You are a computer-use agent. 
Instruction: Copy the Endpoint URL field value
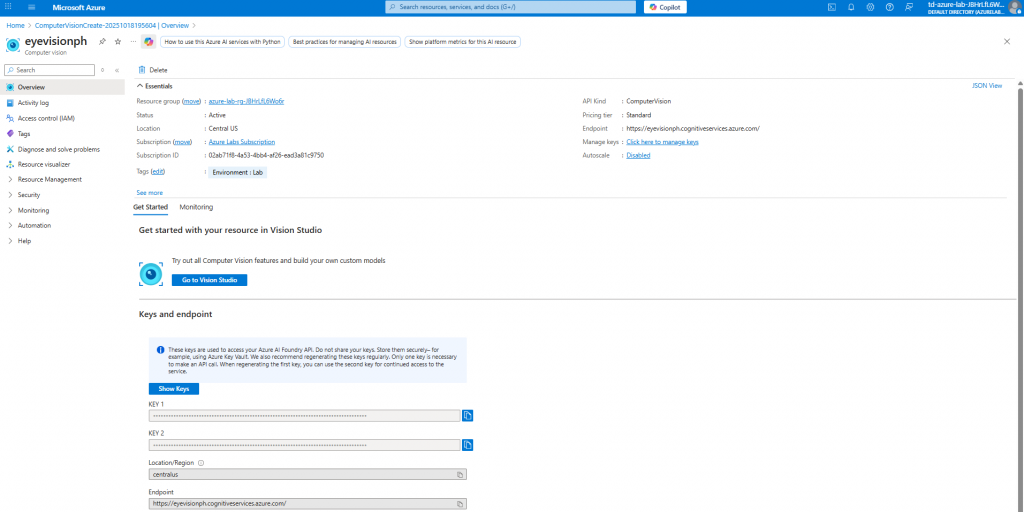coord(460,504)
